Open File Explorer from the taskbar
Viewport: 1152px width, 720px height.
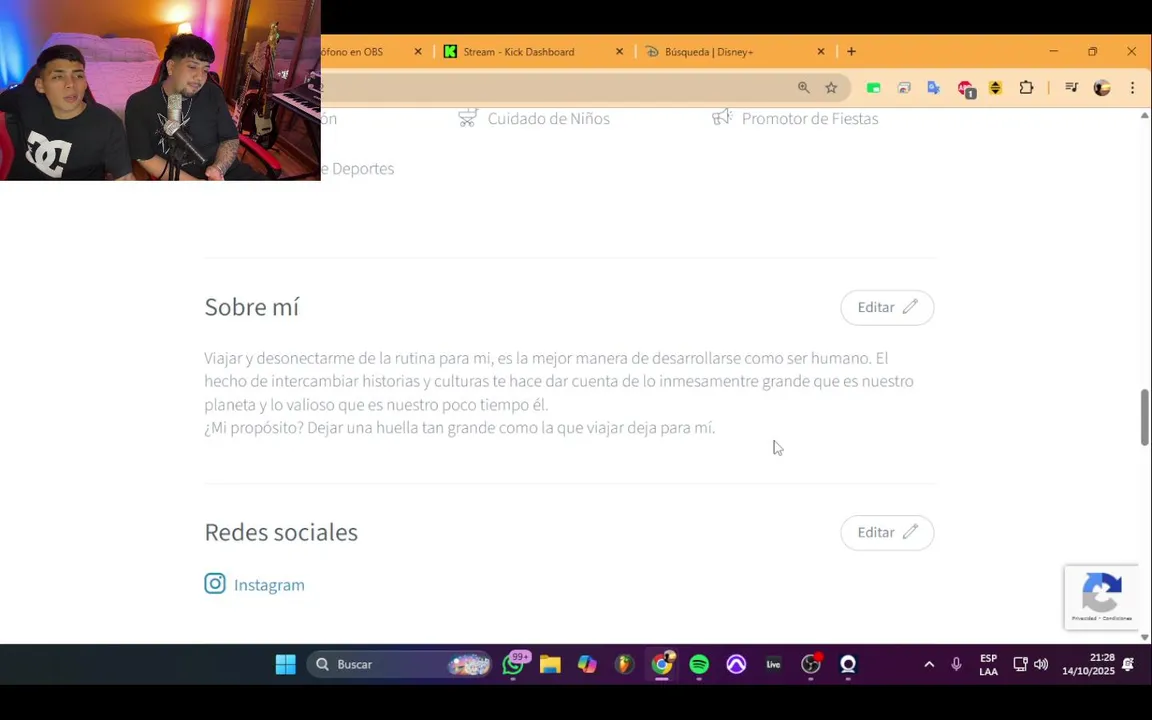(x=550, y=664)
